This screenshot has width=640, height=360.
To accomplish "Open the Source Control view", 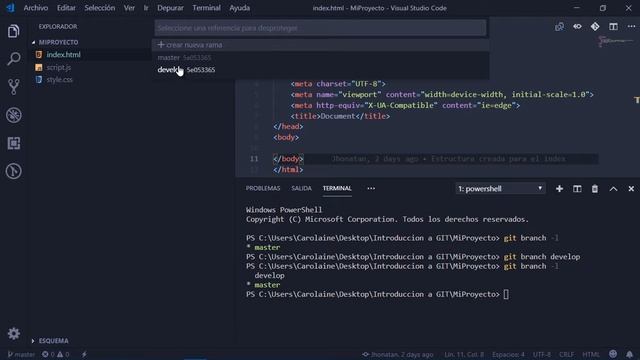I will tap(13, 87).
